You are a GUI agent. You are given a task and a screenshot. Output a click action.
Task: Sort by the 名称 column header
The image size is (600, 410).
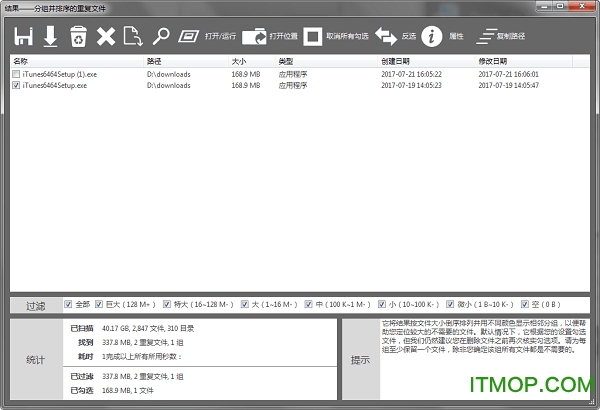(77, 61)
